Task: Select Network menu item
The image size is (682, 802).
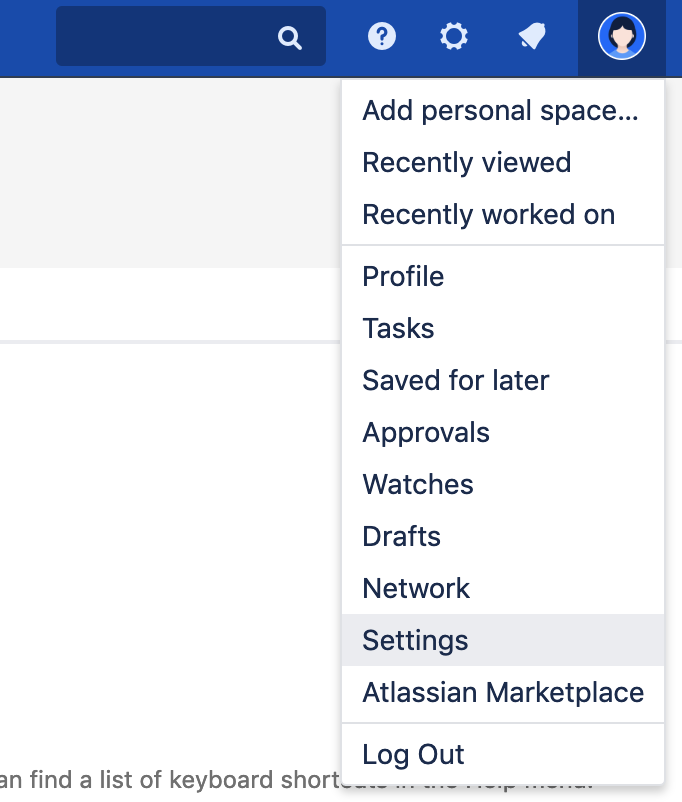Action: click(416, 589)
